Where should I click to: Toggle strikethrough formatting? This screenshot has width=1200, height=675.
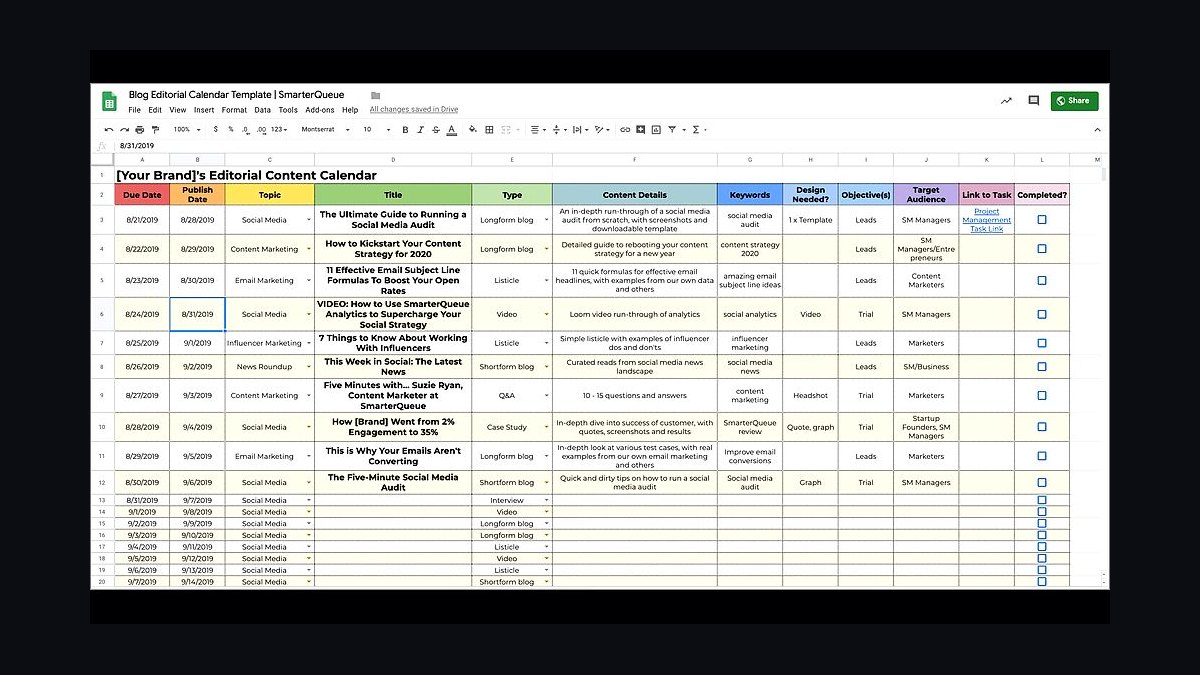(x=435, y=129)
